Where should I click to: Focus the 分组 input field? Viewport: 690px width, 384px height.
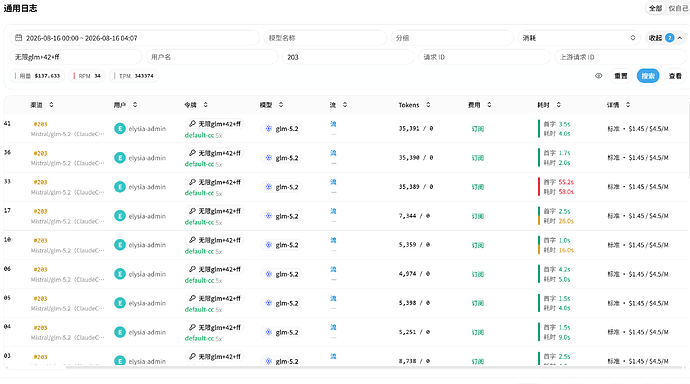[452, 38]
